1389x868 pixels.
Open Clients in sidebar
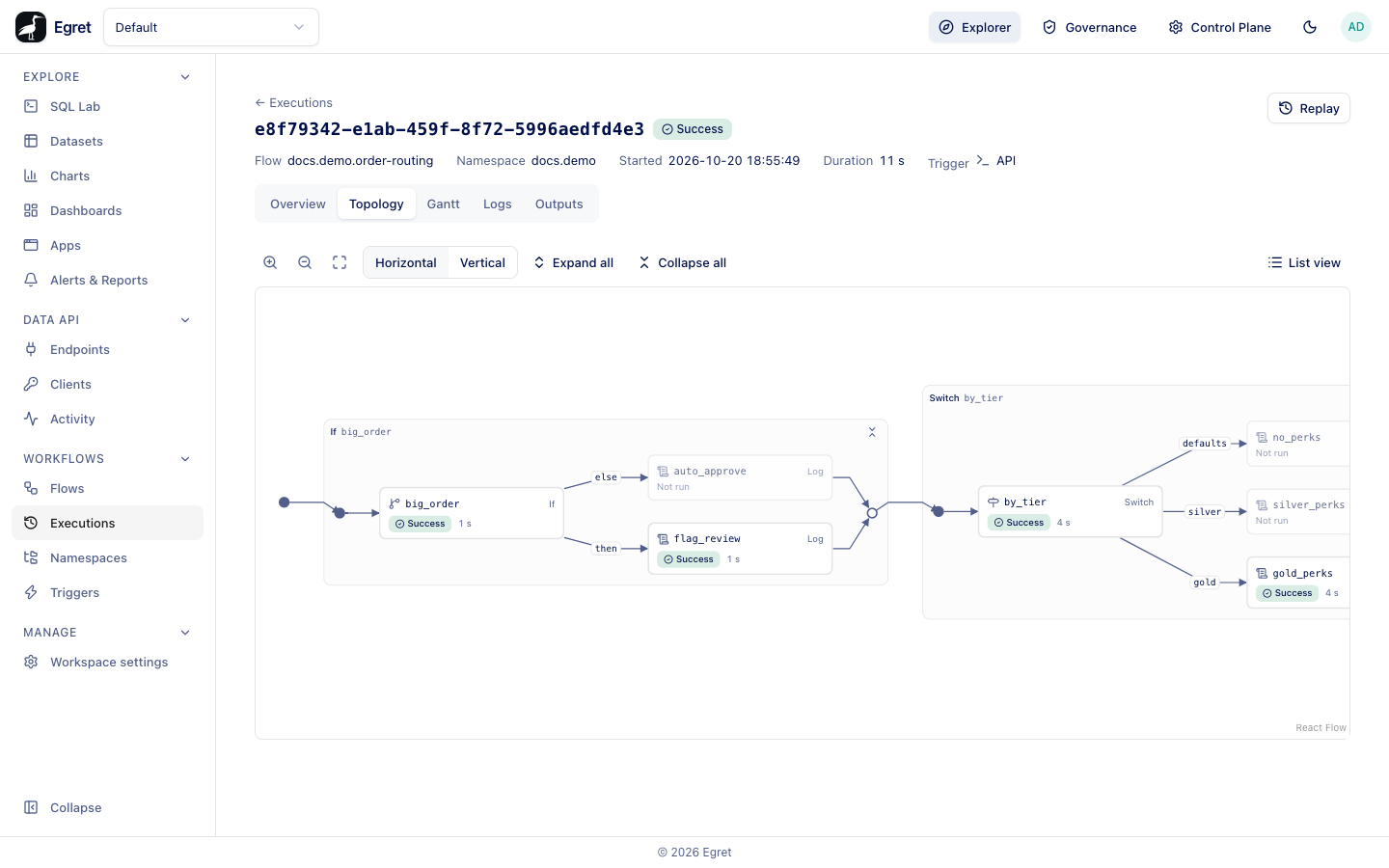107,384
